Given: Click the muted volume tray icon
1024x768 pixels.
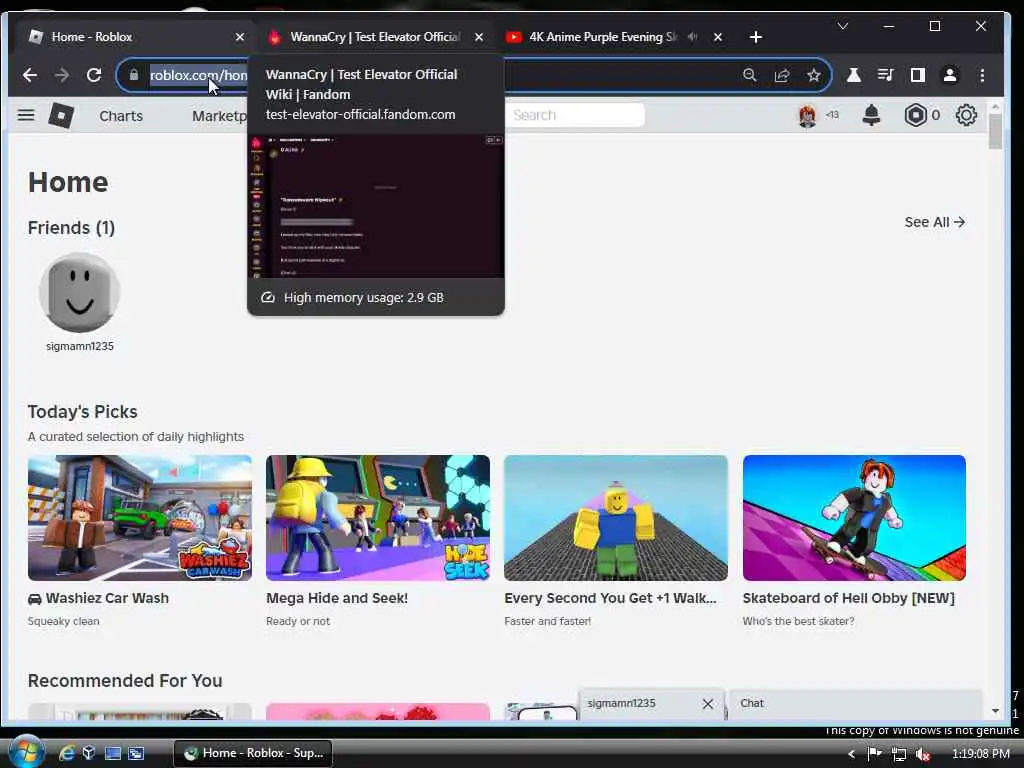Looking at the screenshot, I should 922,754.
